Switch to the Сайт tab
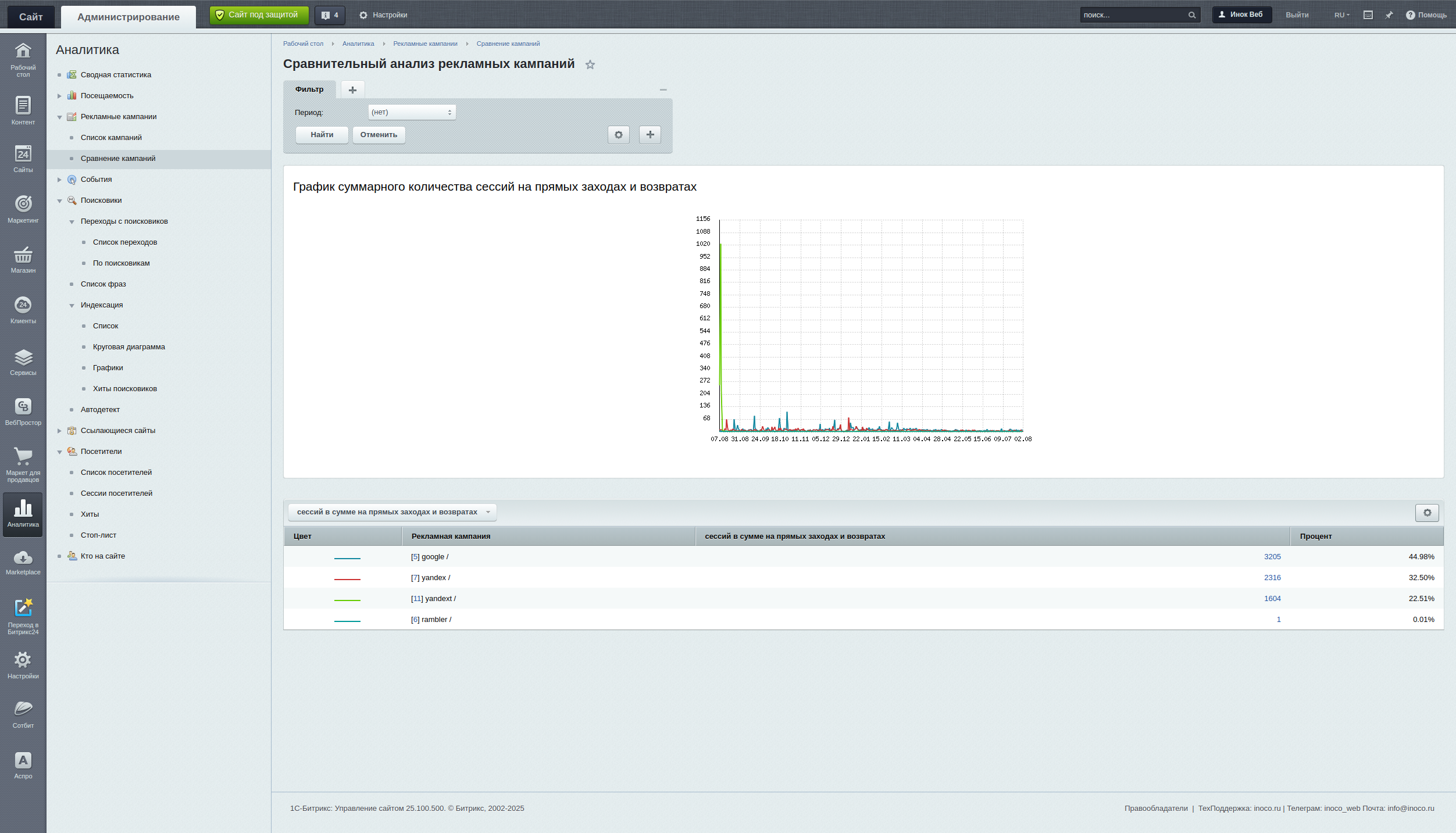This screenshot has width=1456, height=833. (31, 17)
